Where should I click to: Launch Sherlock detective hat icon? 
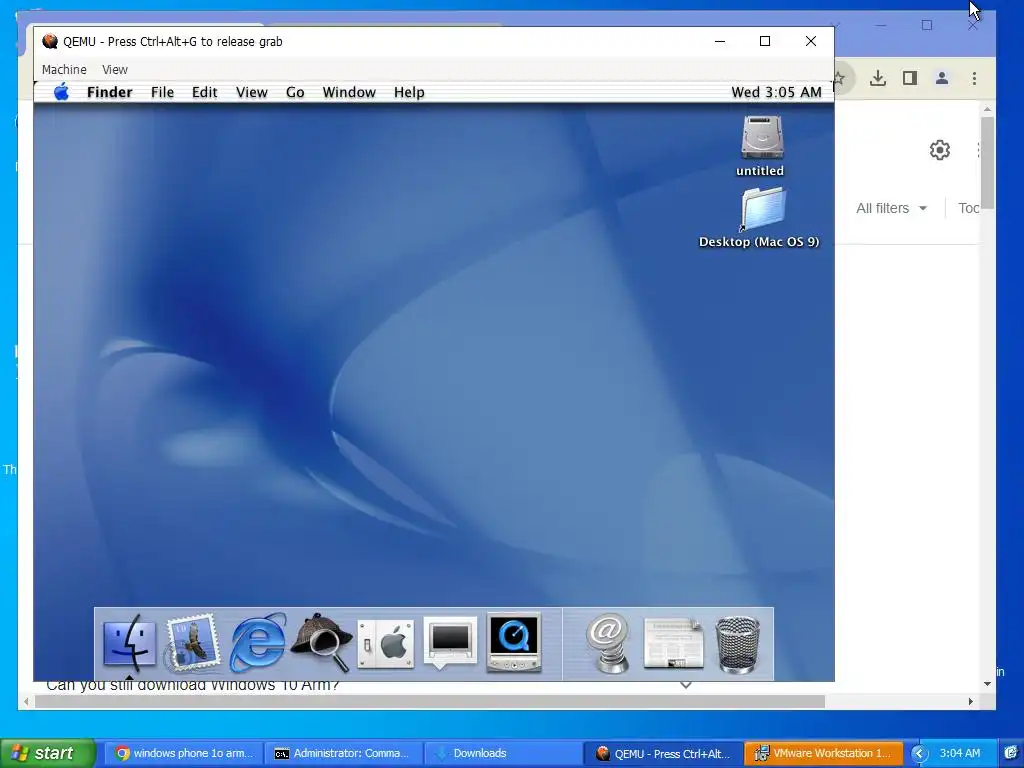tap(321, 643)
